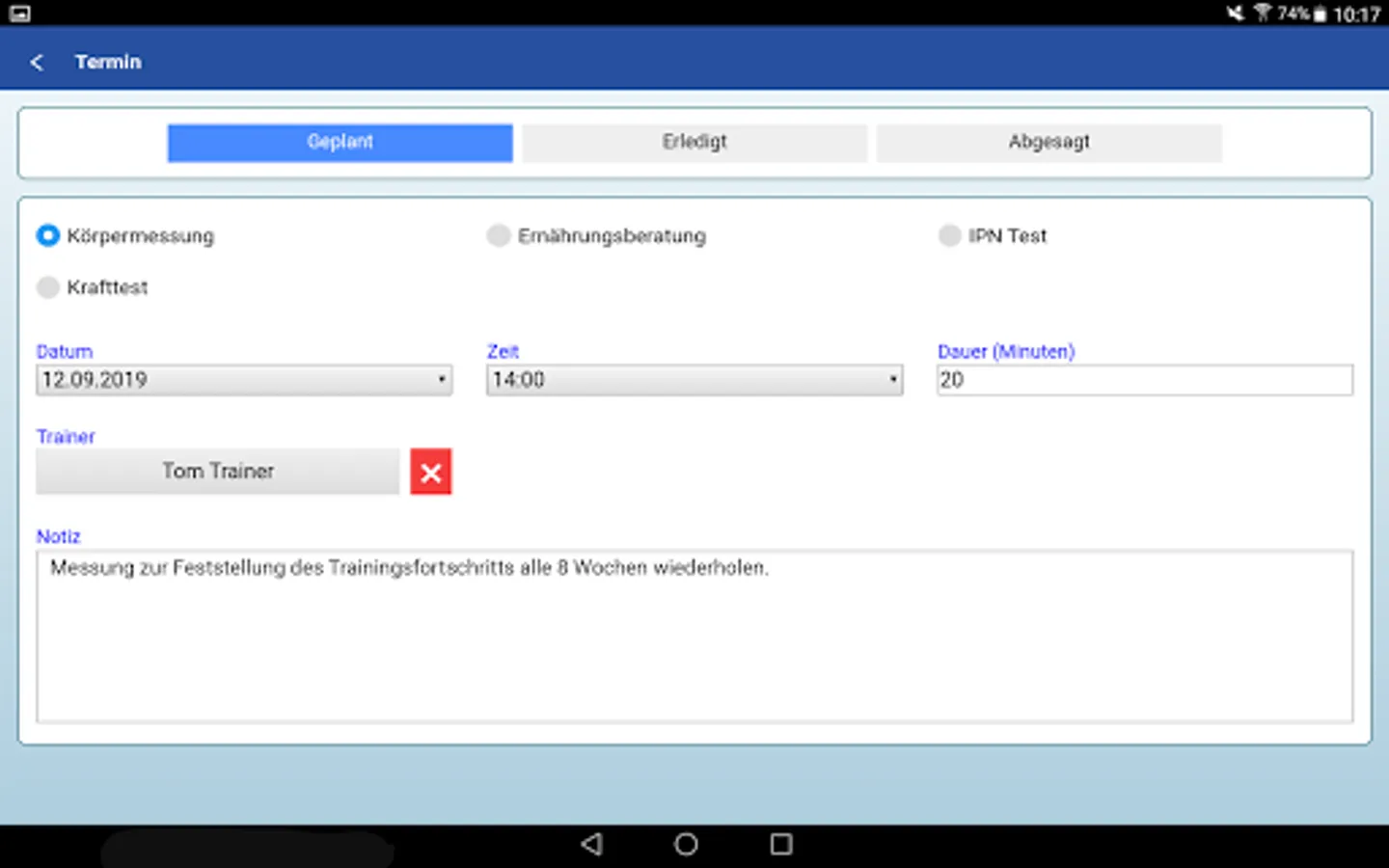Click into the Notiz text area
This screenshot has width=1389, height=868.
(694, 637)
